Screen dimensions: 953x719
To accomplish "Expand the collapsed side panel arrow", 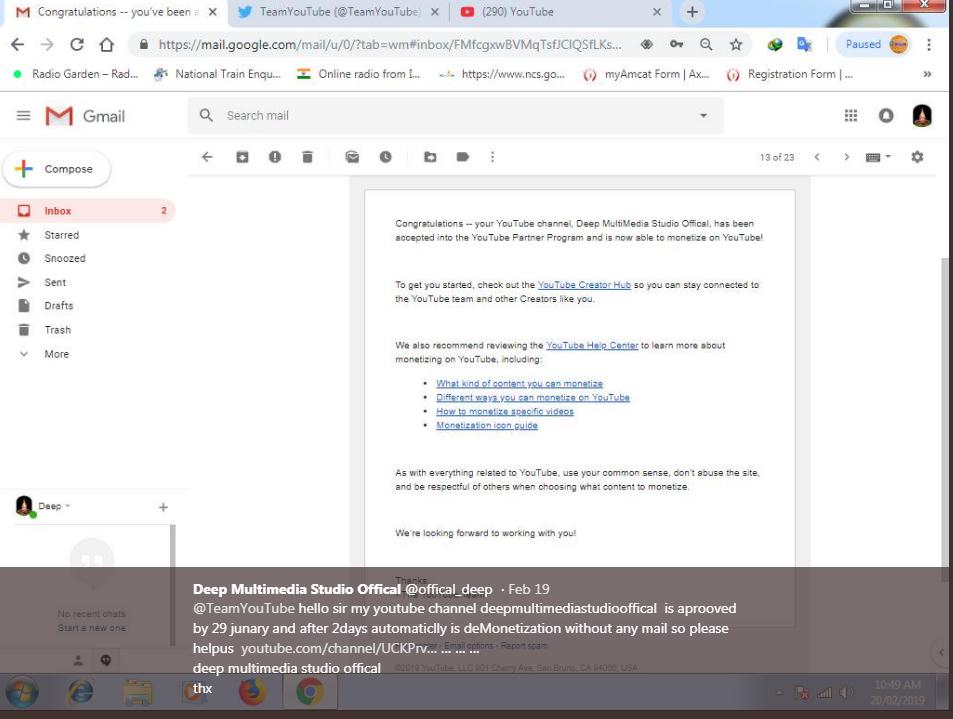I will click(x=941, y=653).
